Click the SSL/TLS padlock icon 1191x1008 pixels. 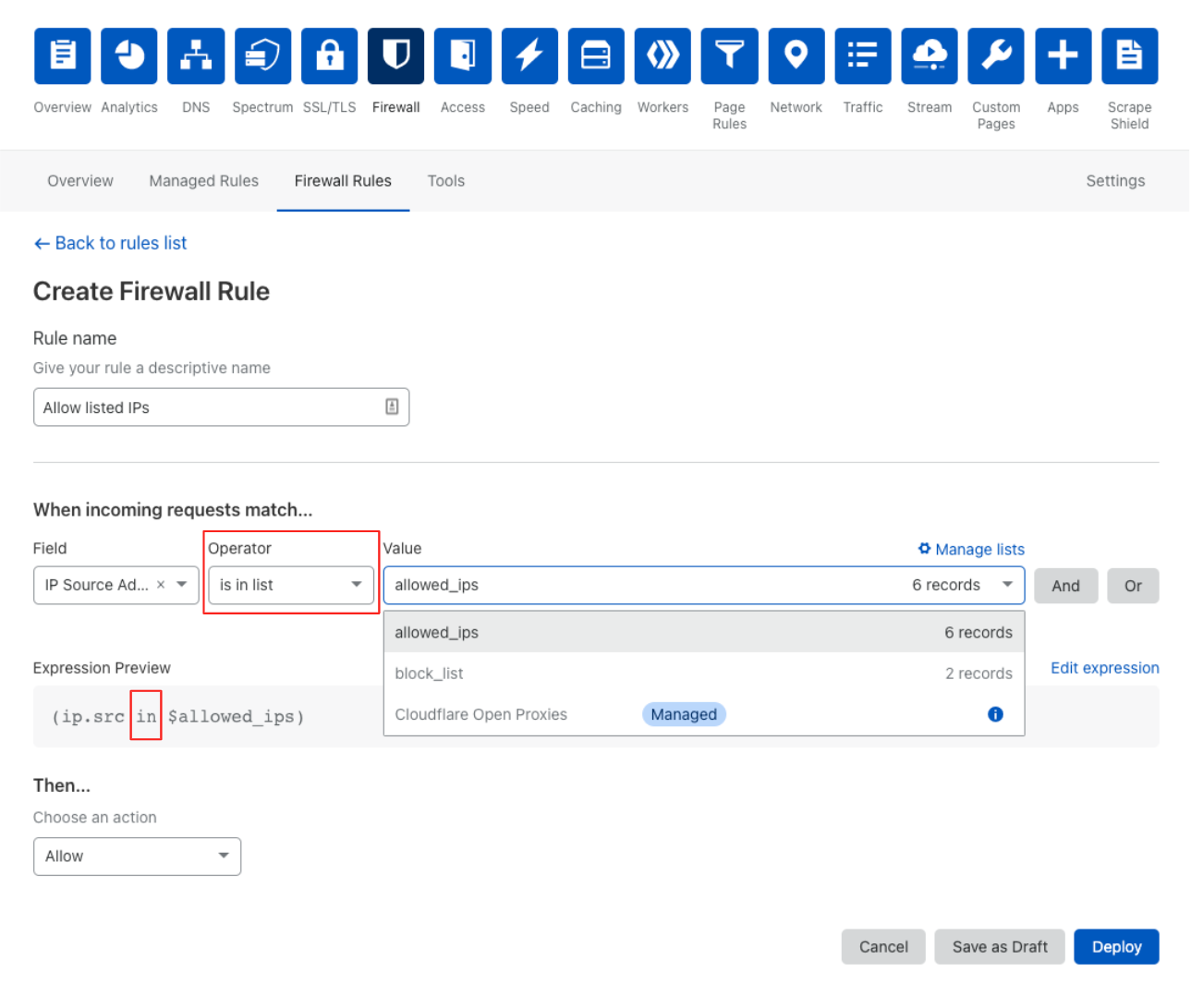(x=329, y=56)
